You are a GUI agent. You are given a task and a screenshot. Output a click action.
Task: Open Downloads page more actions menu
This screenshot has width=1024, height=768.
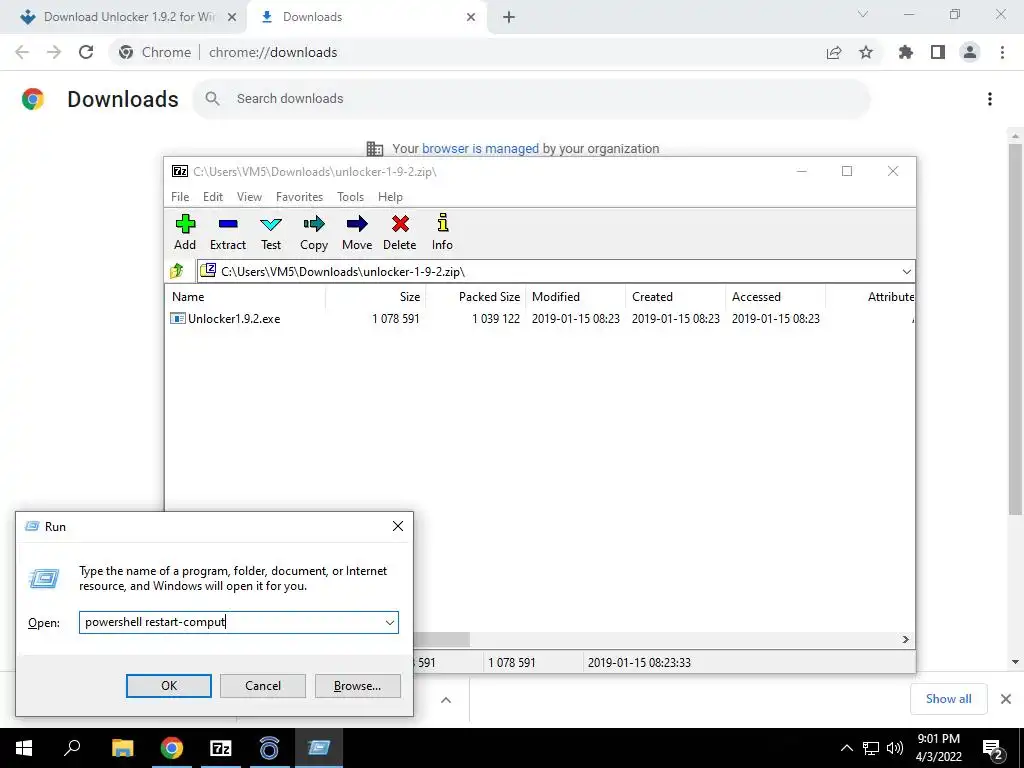pos(990,99)
